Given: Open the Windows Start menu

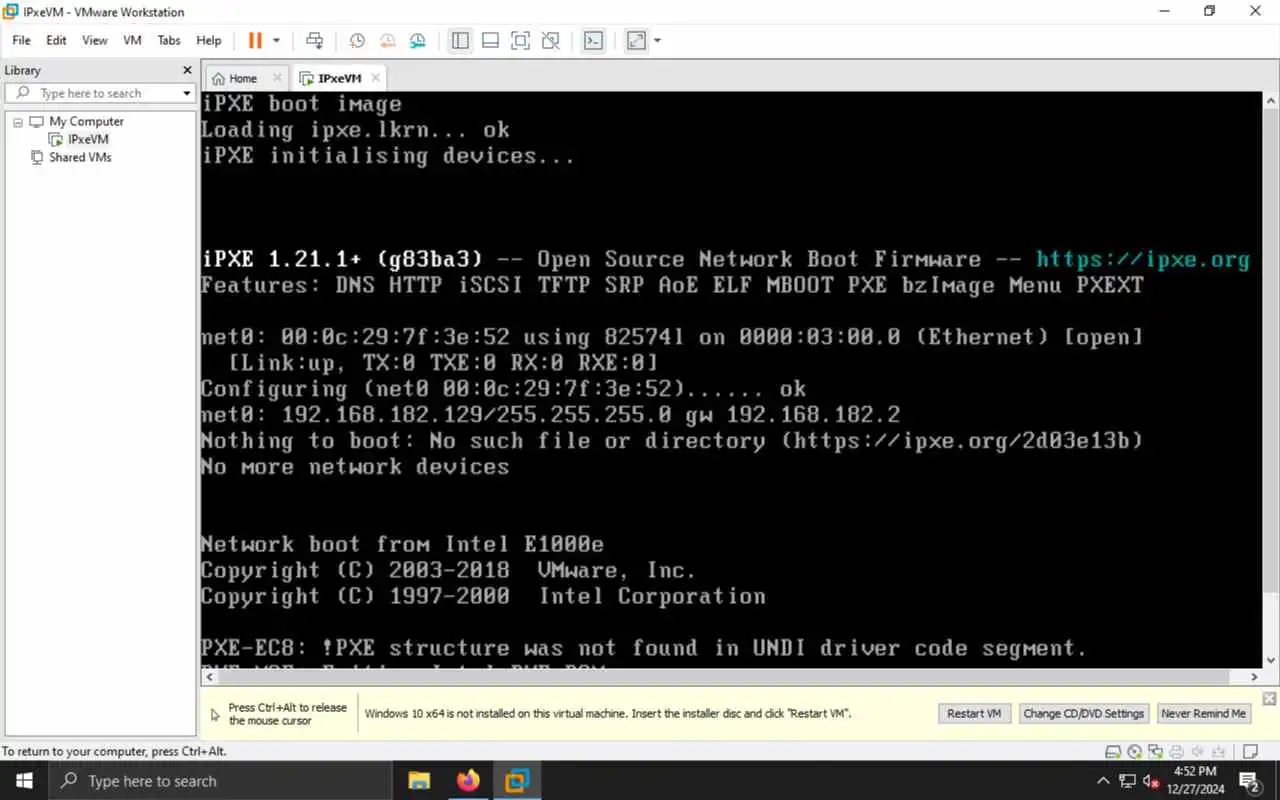Looking at the screenshot, I should point(24,781).
